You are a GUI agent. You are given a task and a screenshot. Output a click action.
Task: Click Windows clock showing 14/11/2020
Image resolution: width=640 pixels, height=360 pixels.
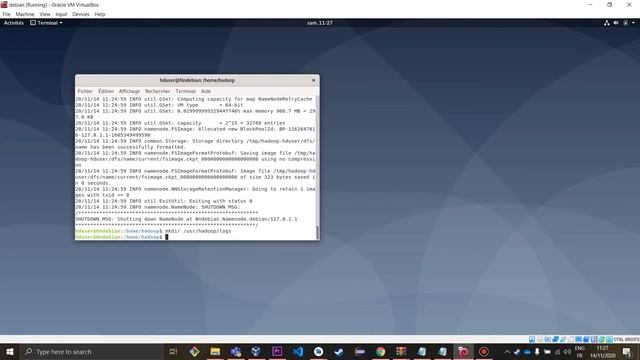coord(602,352)
